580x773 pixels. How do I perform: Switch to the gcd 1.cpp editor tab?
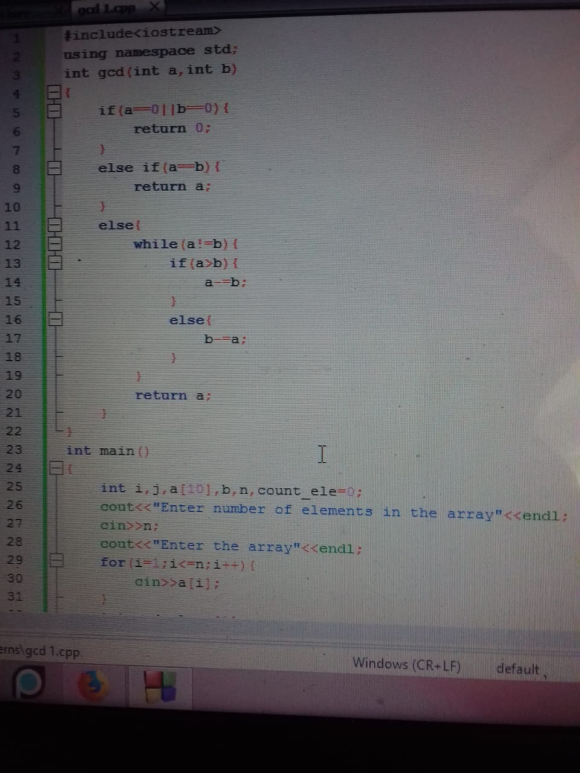pos(106,8)
